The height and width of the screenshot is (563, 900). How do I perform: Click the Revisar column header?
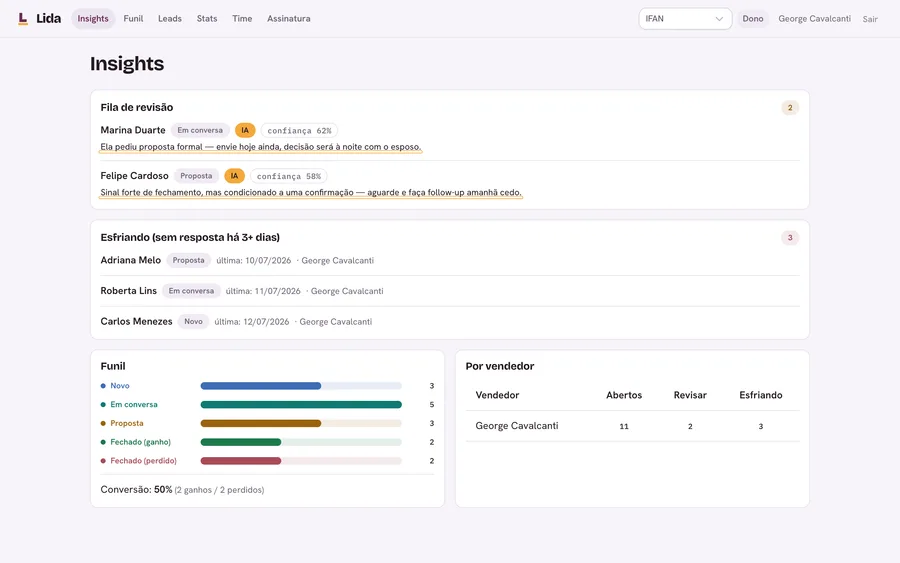(x=690, y=395)
